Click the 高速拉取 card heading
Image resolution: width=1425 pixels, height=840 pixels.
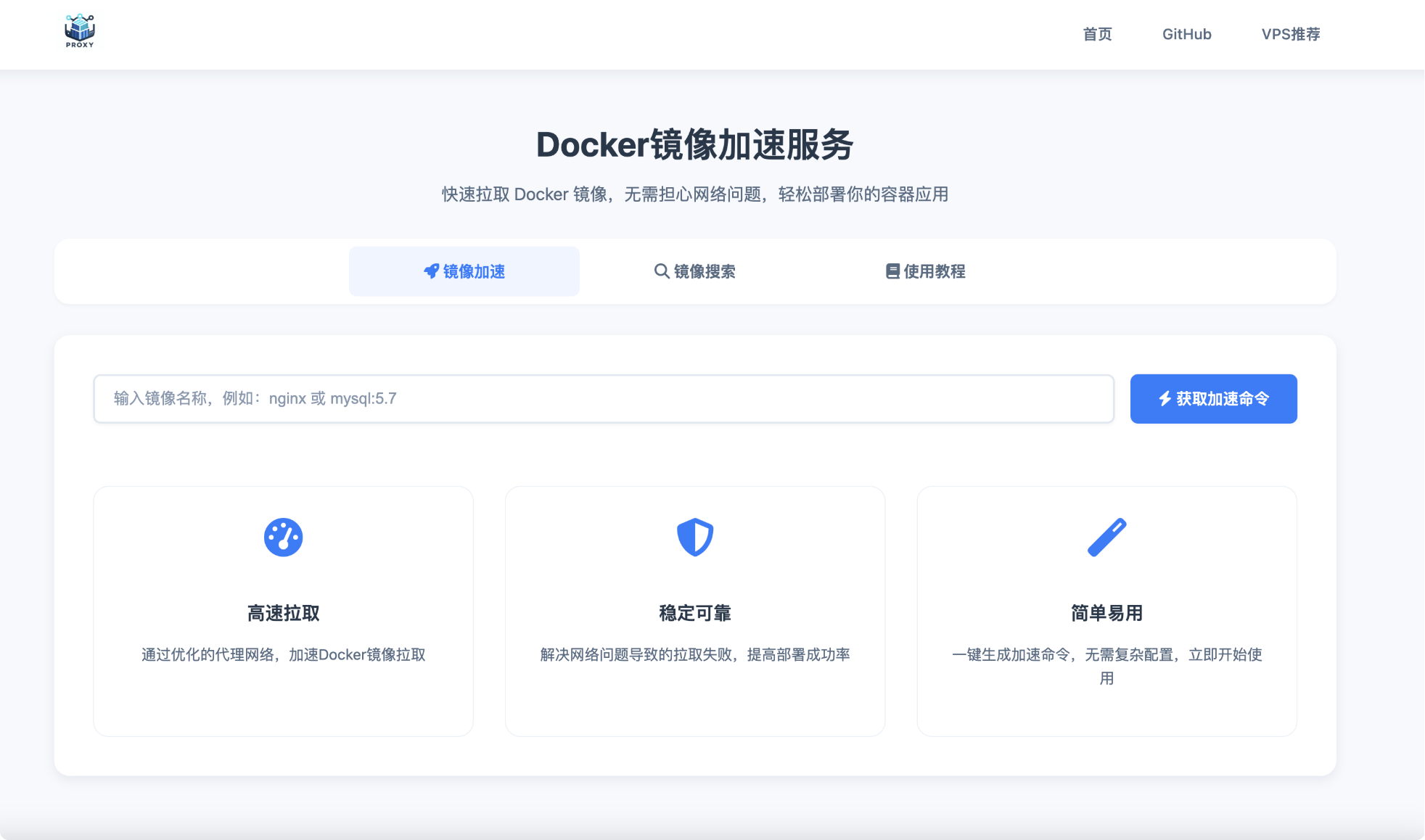tap(283, 613)
